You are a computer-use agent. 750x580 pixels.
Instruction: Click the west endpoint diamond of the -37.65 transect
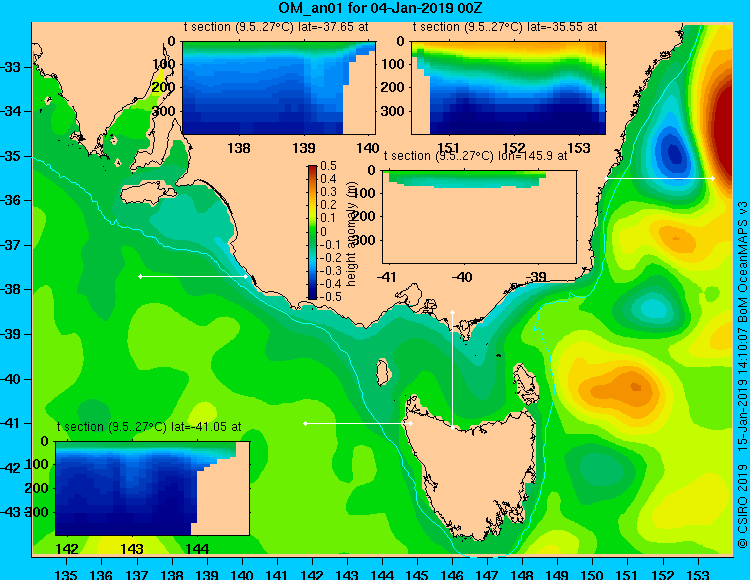tap(140, 276)
